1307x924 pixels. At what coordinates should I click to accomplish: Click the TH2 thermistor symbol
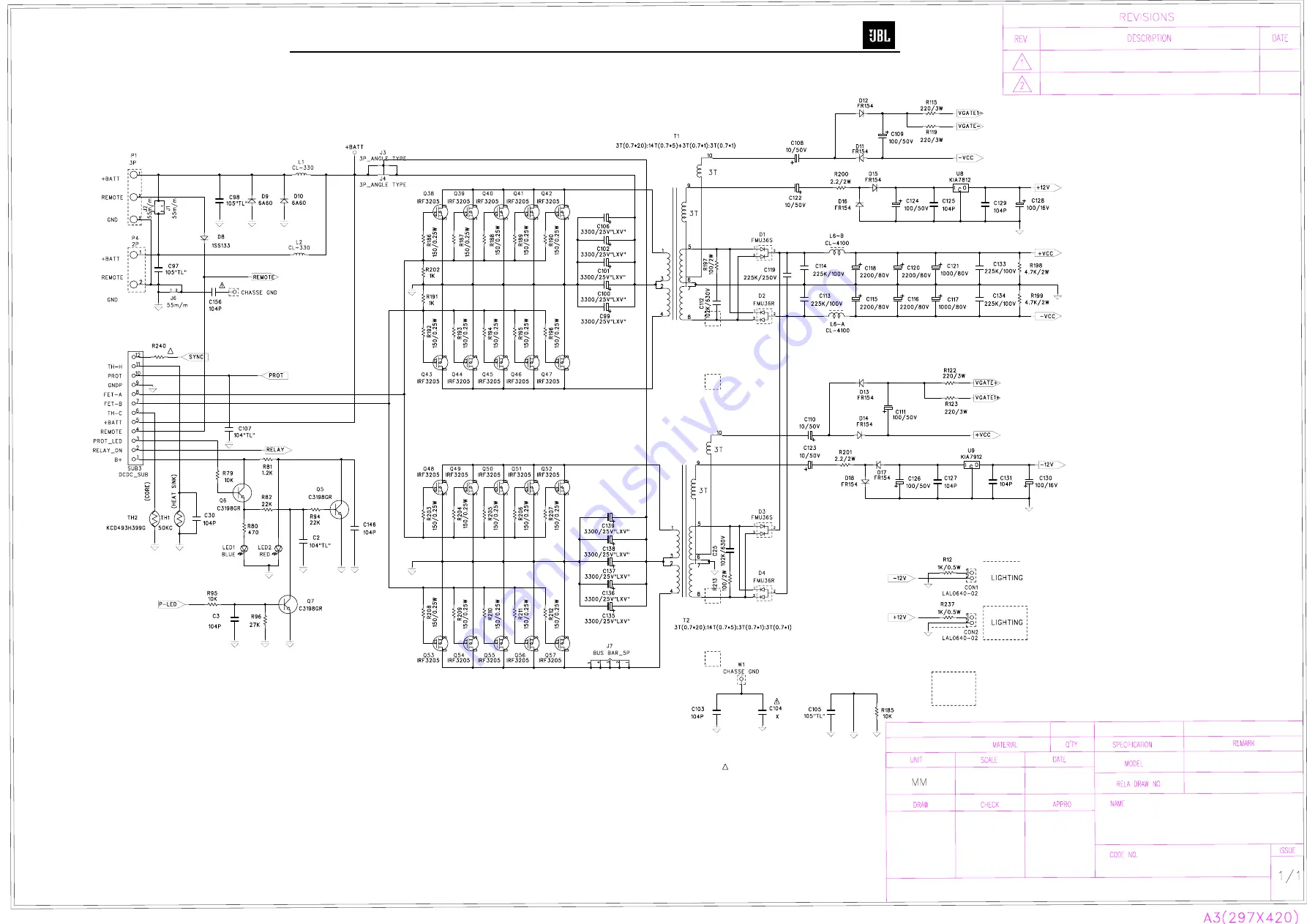click(154, 519)
